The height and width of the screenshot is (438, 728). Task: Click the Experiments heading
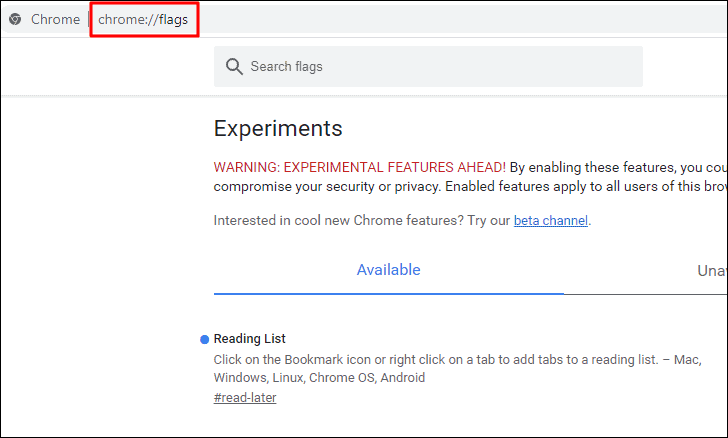pyautogui.click(x=278, y=128)
